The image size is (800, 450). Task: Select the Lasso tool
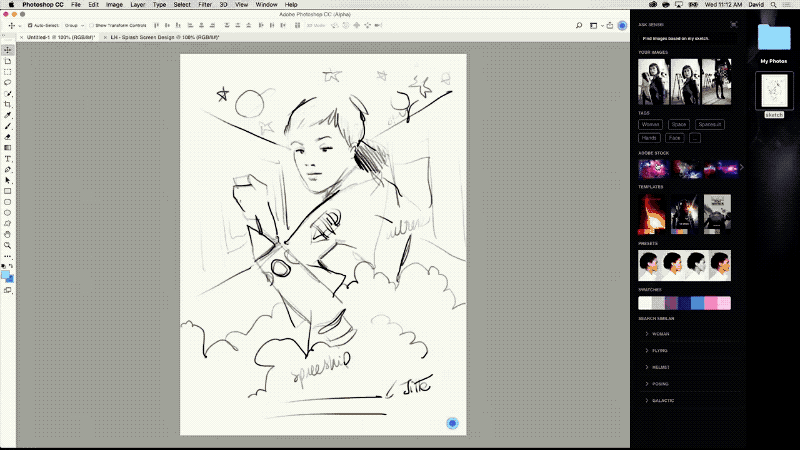coord(8,83)
